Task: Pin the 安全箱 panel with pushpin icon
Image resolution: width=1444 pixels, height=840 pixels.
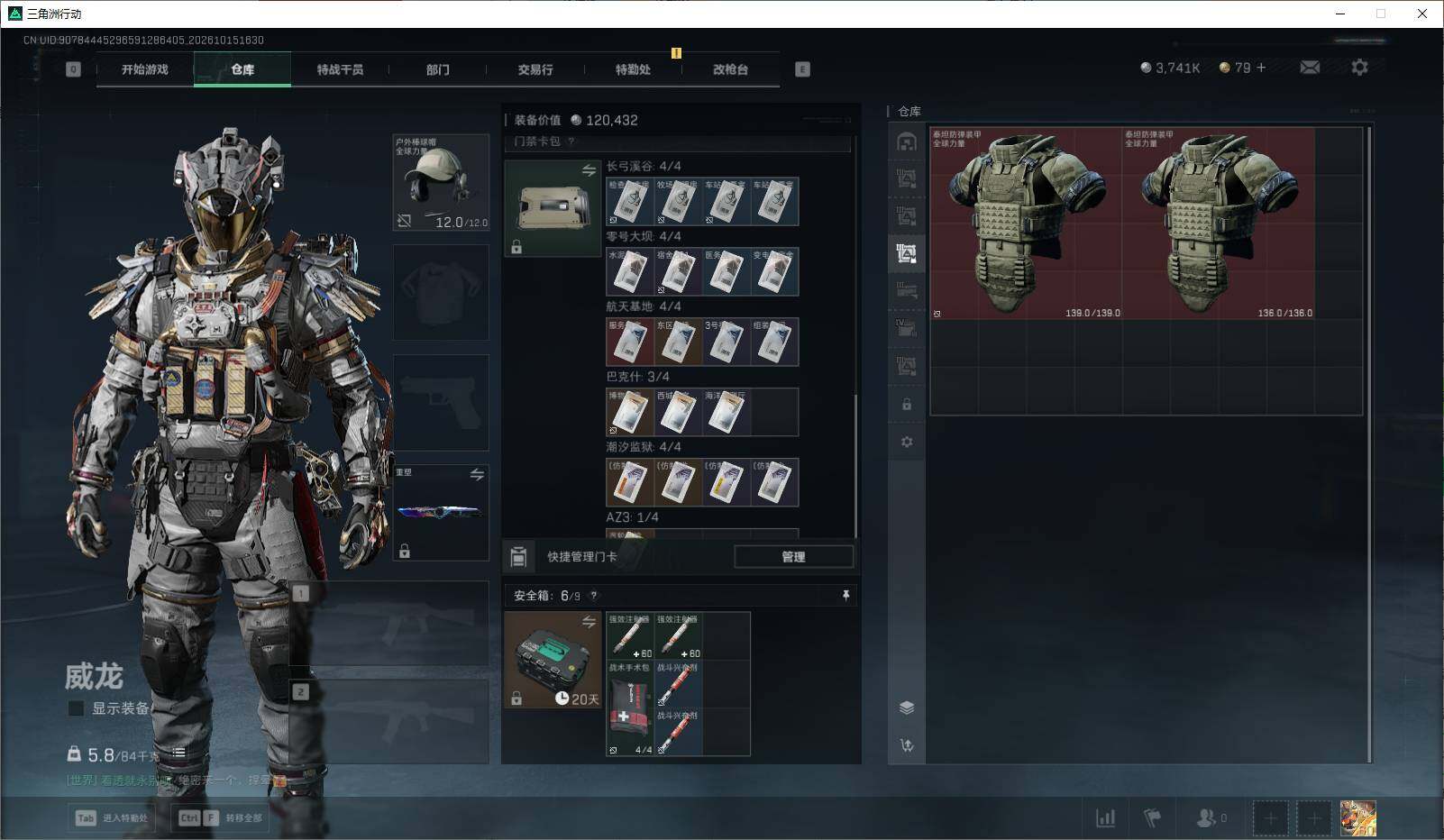Action: pyautogui.click(x=845, y=596)
